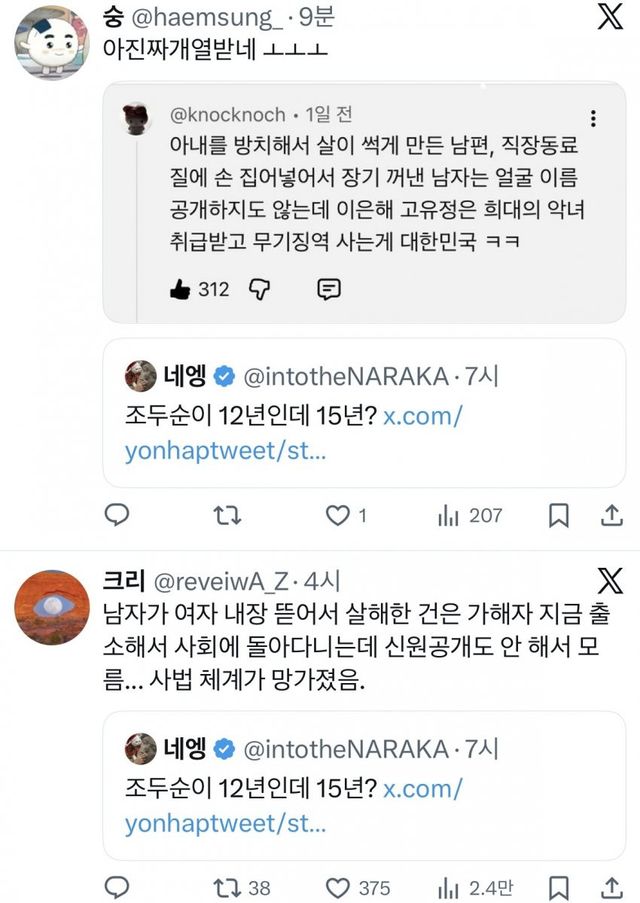The image size is (640, 903).
Task: Retweet the post with 38 retweets
Action: click(x=228, y=886)
